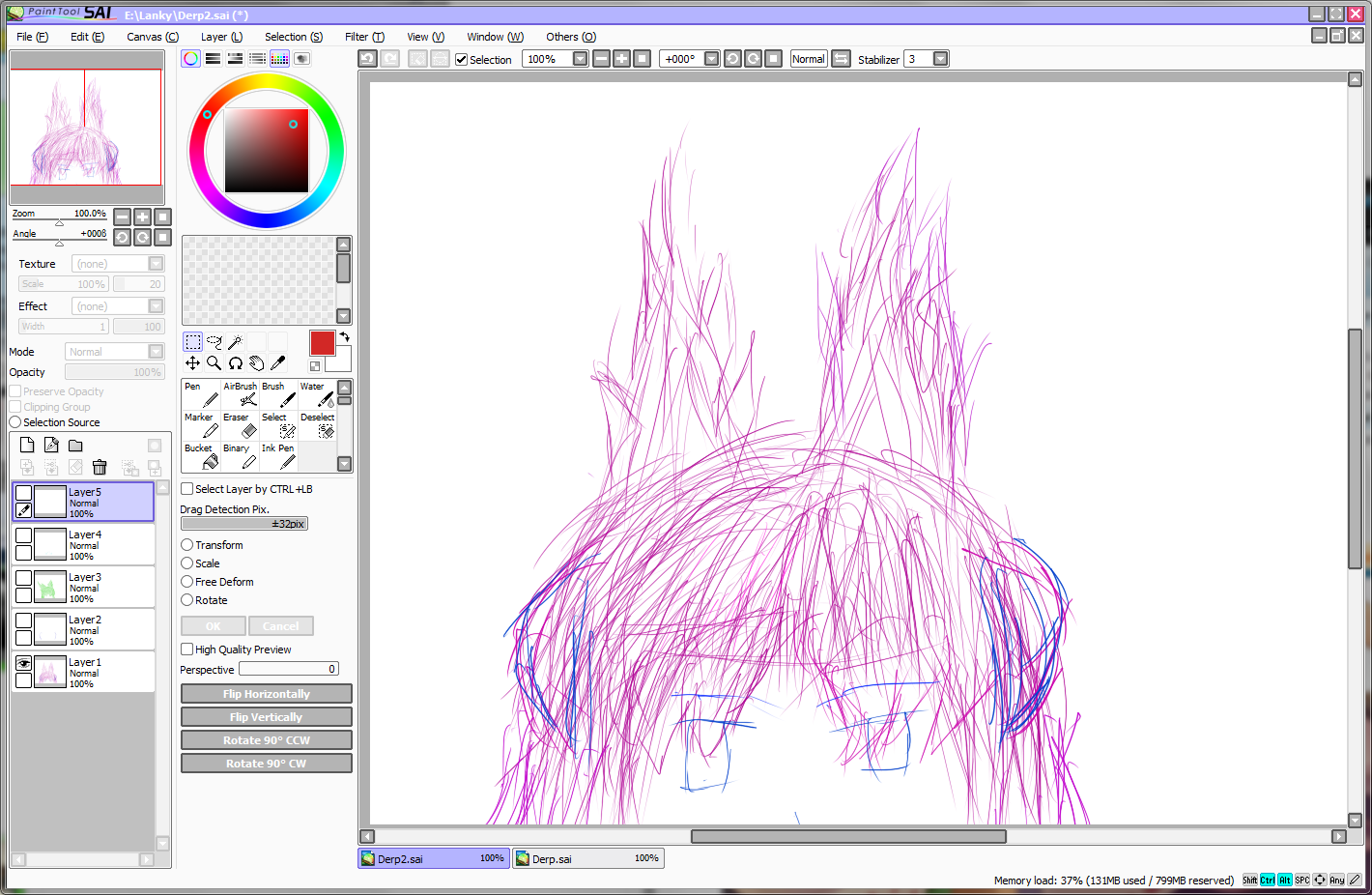Select the rotate view tool

[235, 363]
